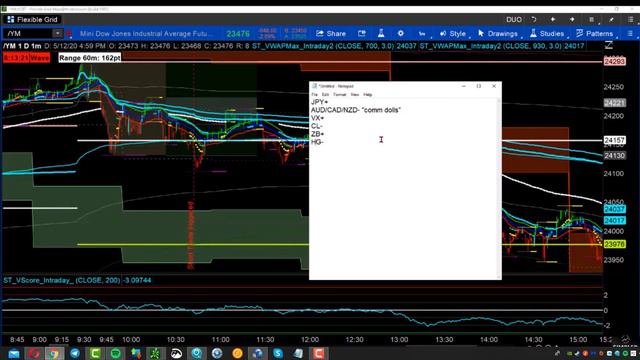Click the left arrow icon in top bar
This screenshot has width=640, height=360.
(x=553, y=20)
